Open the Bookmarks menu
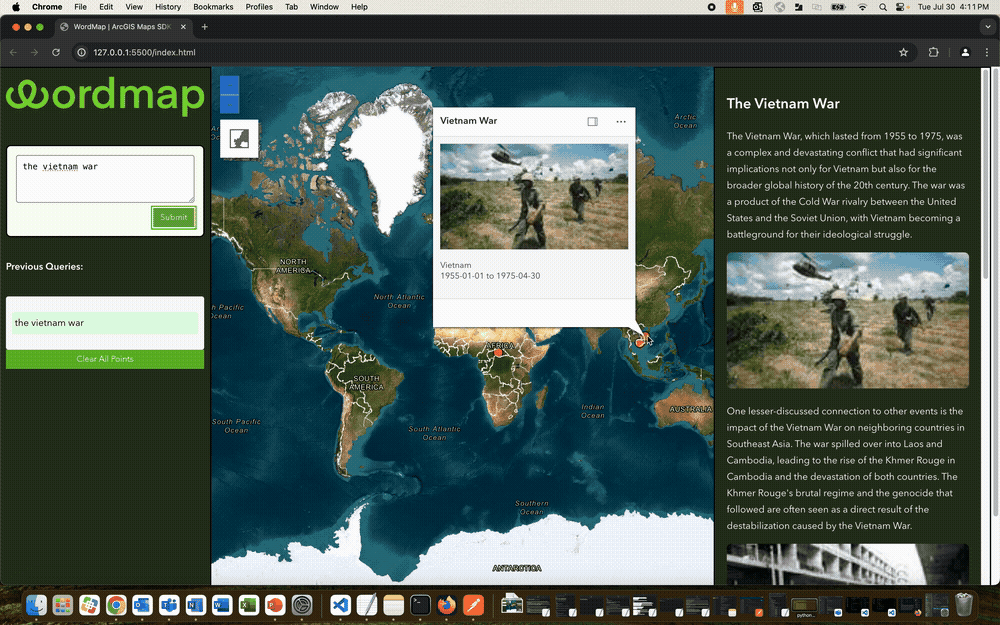The width and height of the screenshot is (1000, 625). point(213,7)
